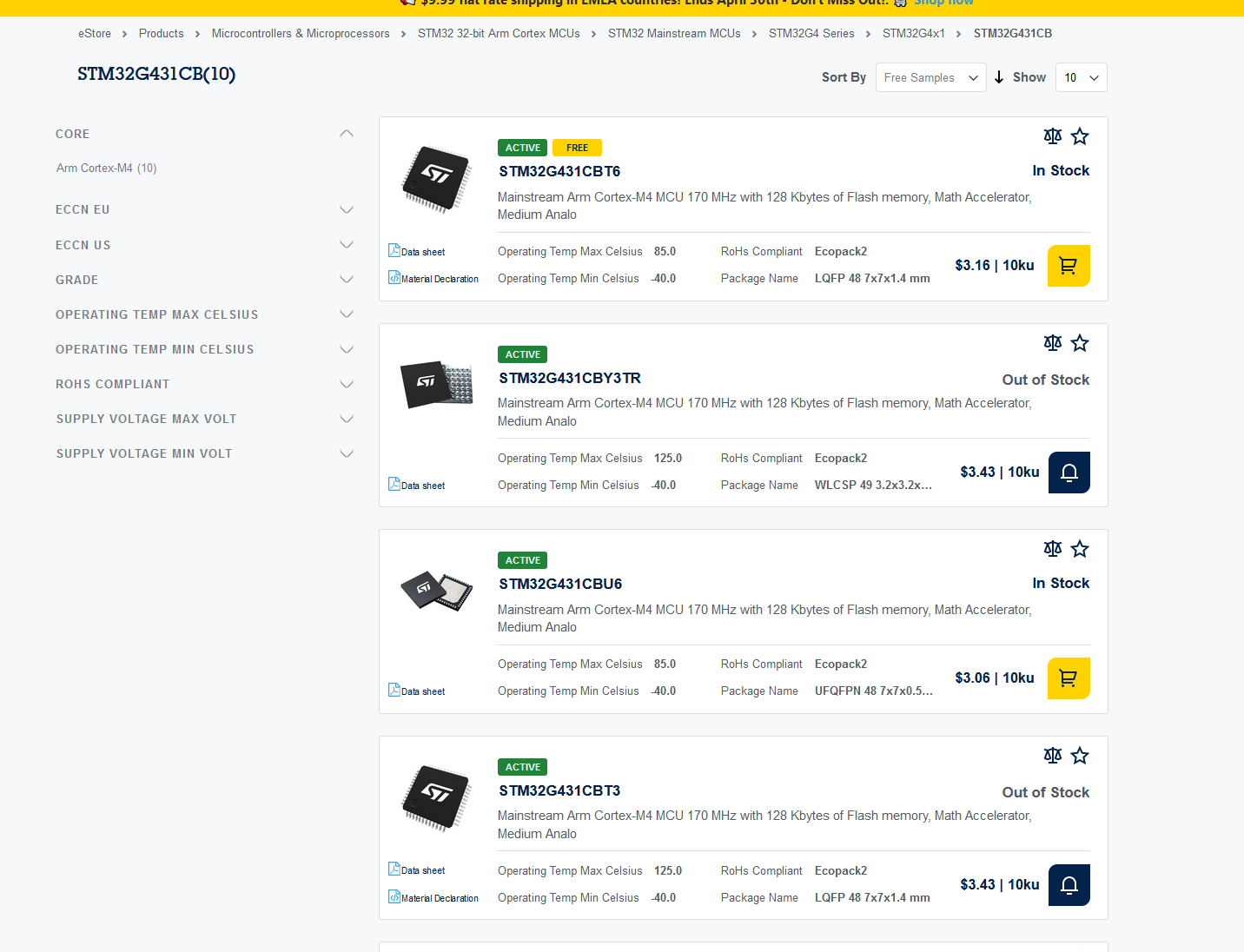Open the STM32G431CBT3 data sheet
This screenshot has height=952, width=1244.
click(417, 869)
